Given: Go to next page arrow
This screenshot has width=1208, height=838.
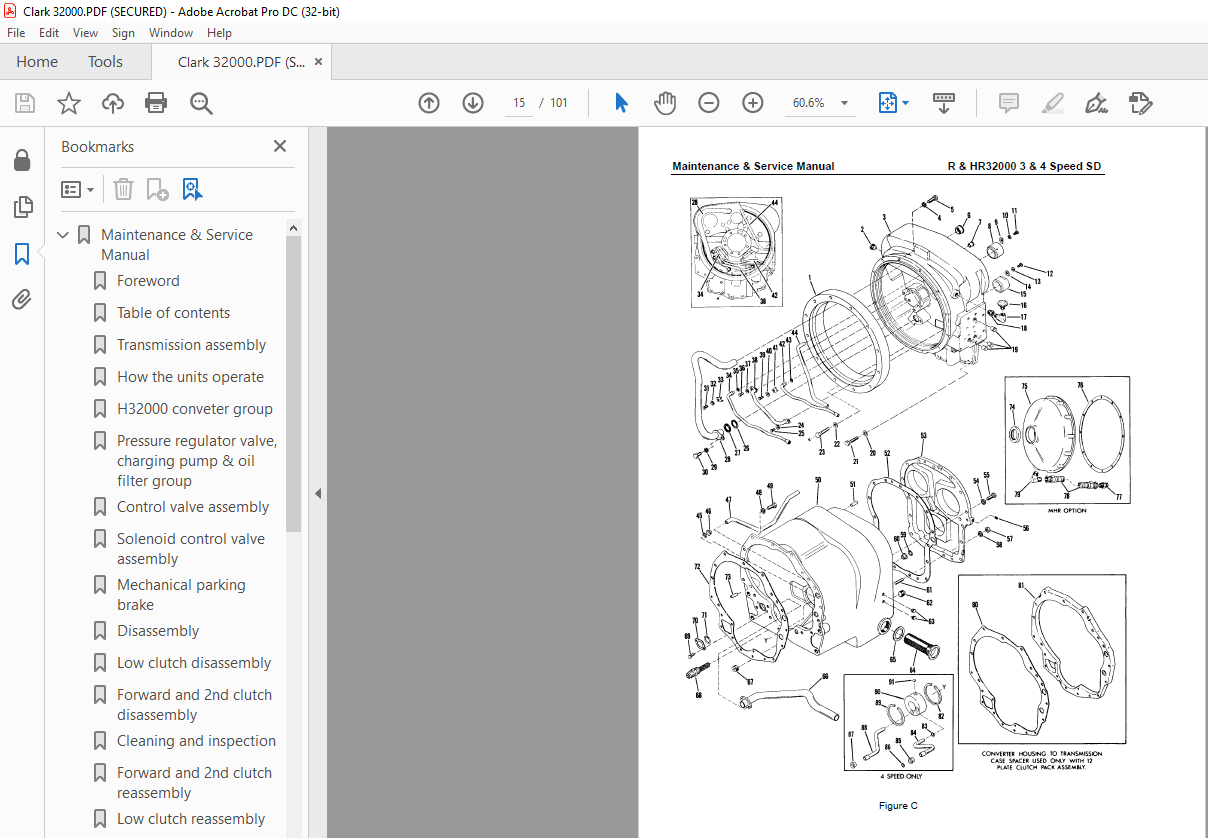Looking at the screenshot, I should click(x=473, y=103).
